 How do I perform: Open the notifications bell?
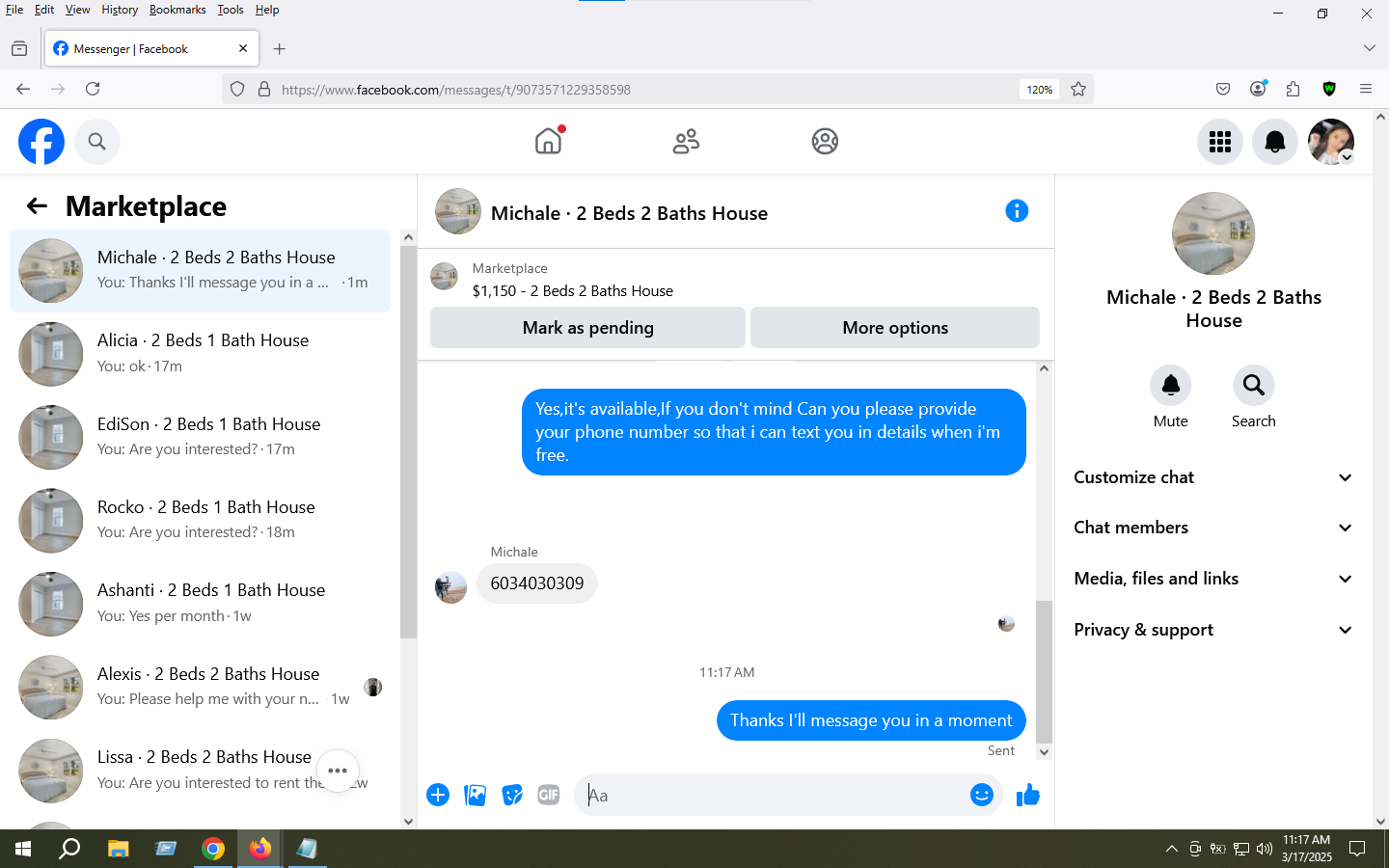pyautogui.click(x=1275, y=142)
